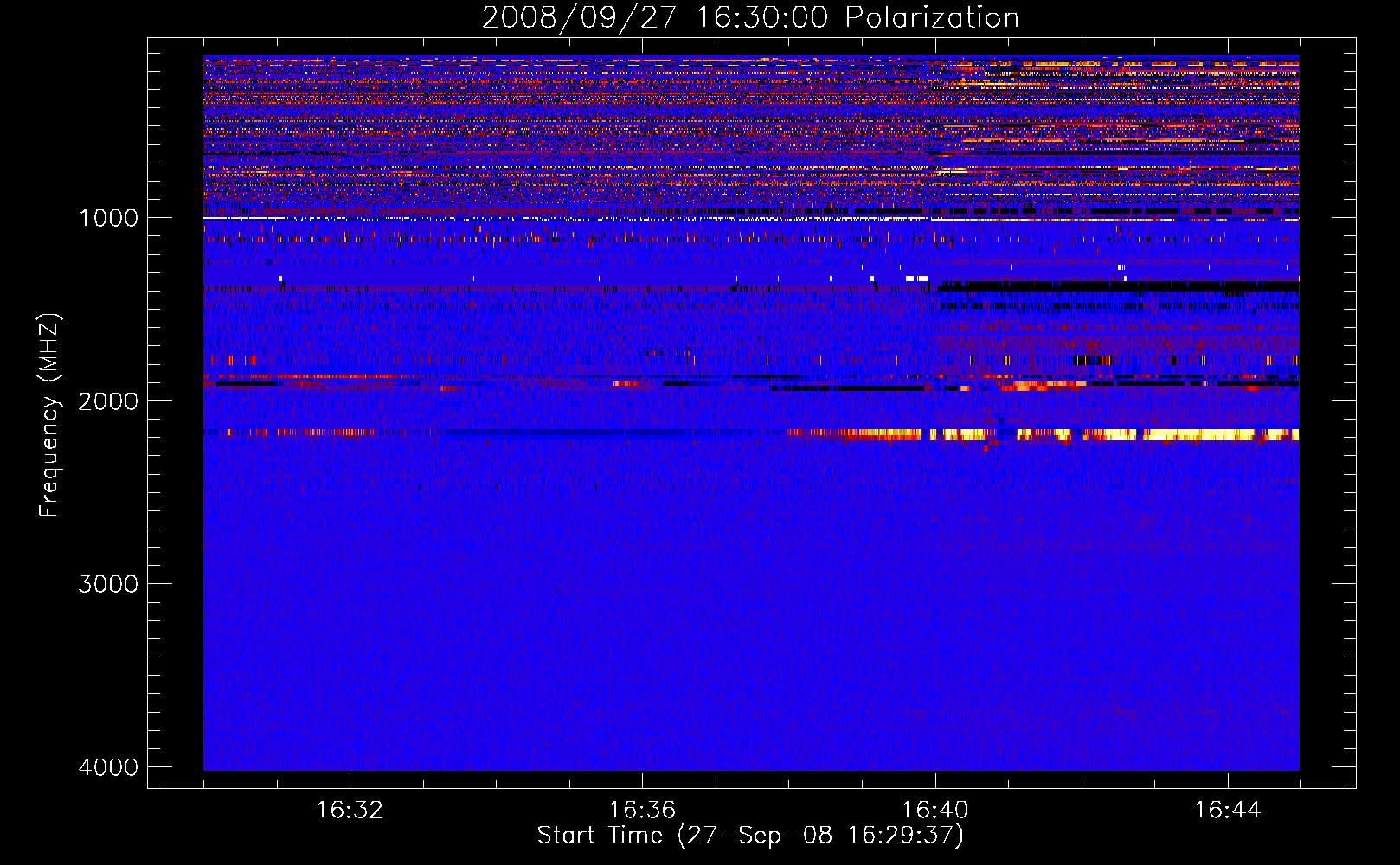Viewport: 1400px width, 865px height.
Task: Click the plot title "2008/09/27 16:30:00 Polarization"
Action: (750, 17)
